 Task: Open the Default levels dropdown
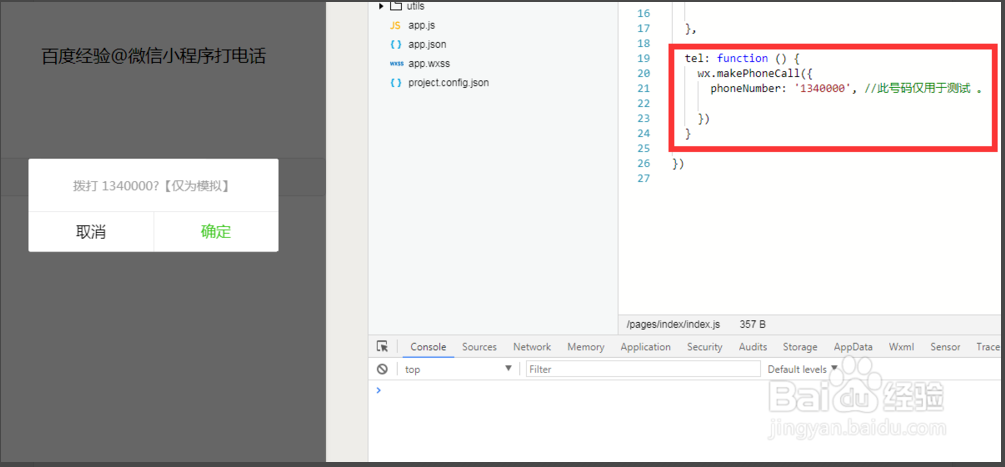point(802,369)
